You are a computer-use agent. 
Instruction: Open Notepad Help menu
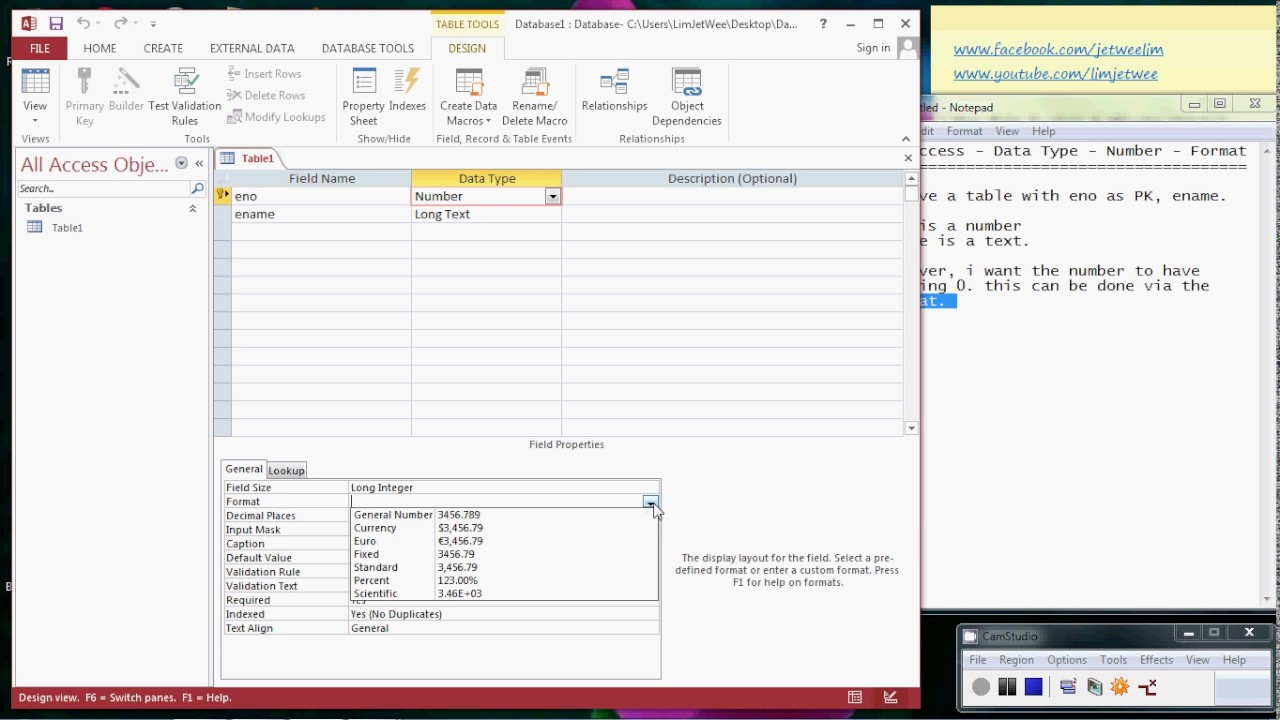coord(1043,131)
